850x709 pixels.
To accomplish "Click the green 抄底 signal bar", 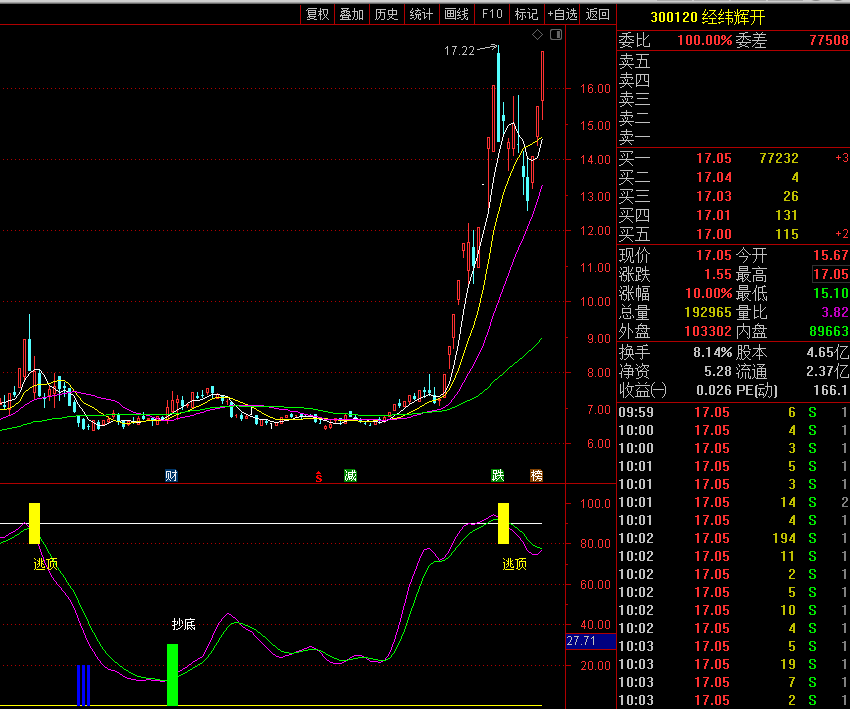I will (172, 675).
